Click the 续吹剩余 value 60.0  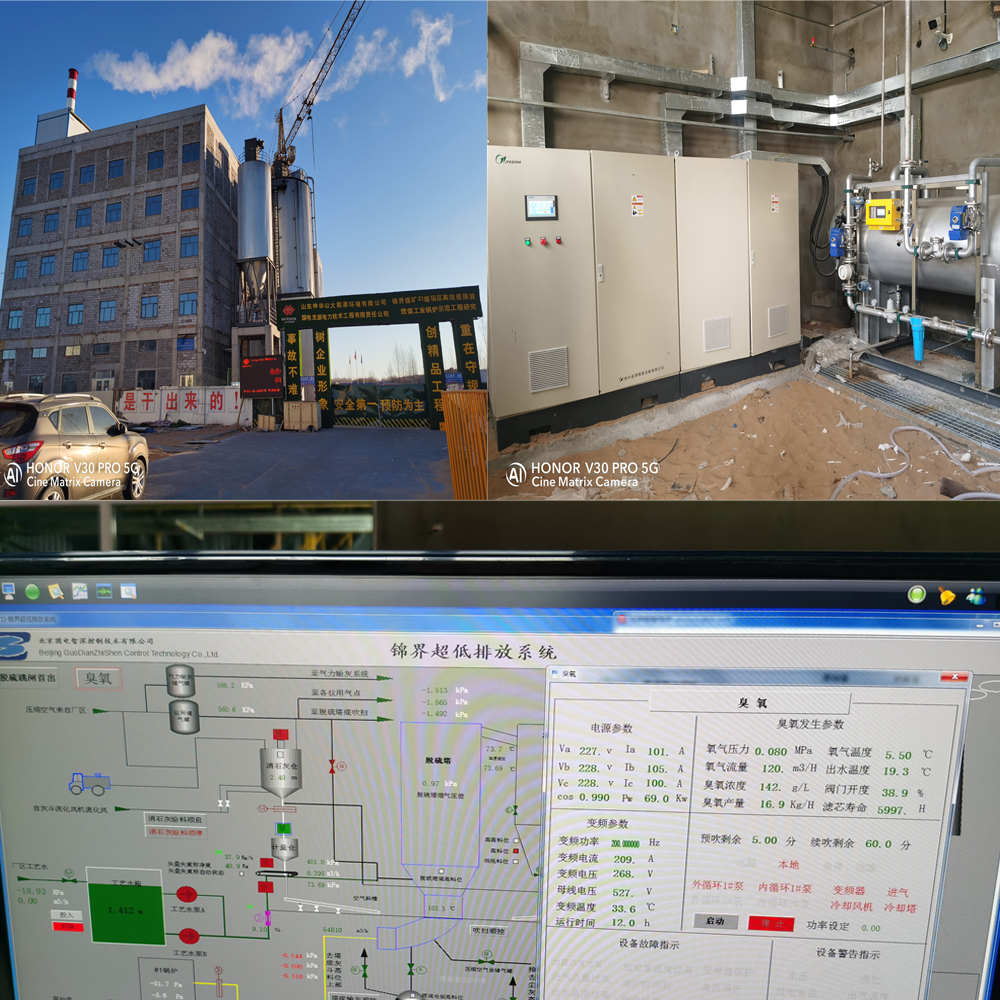coord(878,844)
